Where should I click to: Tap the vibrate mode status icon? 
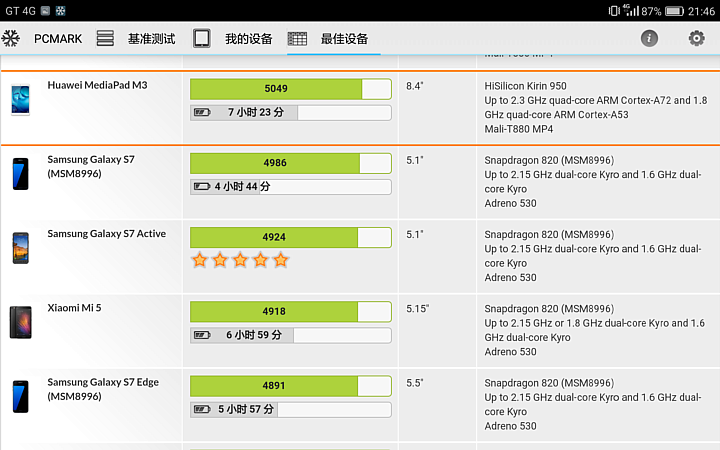(x=614, y=11)
